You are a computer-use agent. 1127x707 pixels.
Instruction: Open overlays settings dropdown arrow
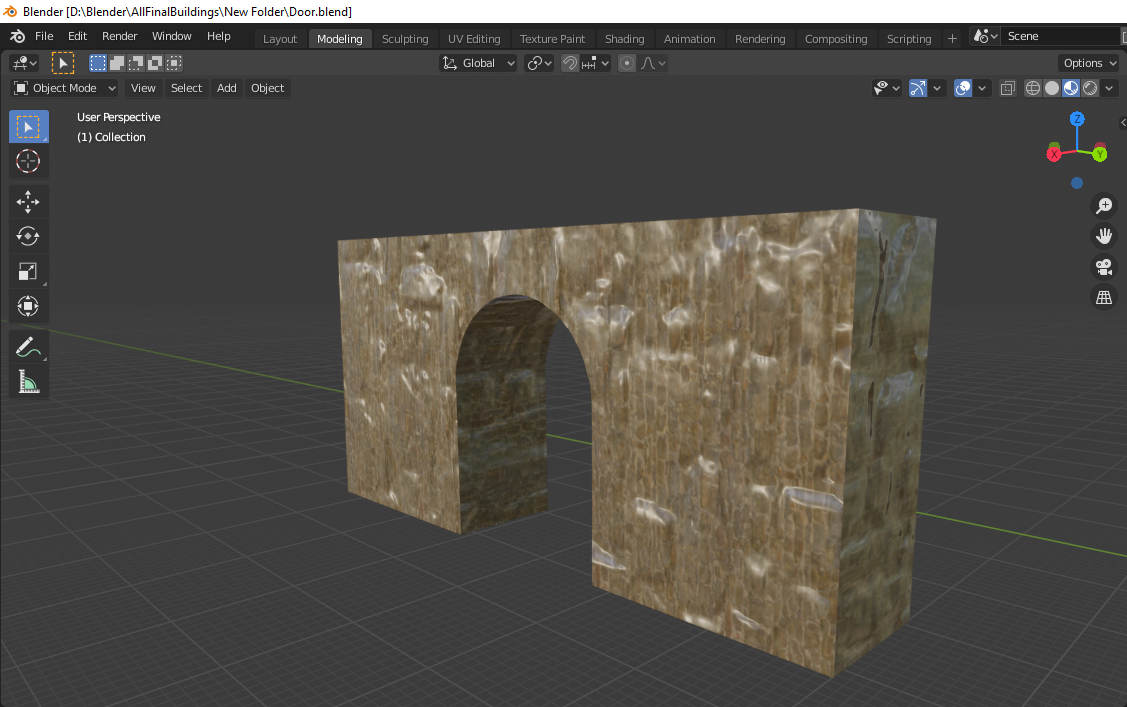tap(982, 88)
